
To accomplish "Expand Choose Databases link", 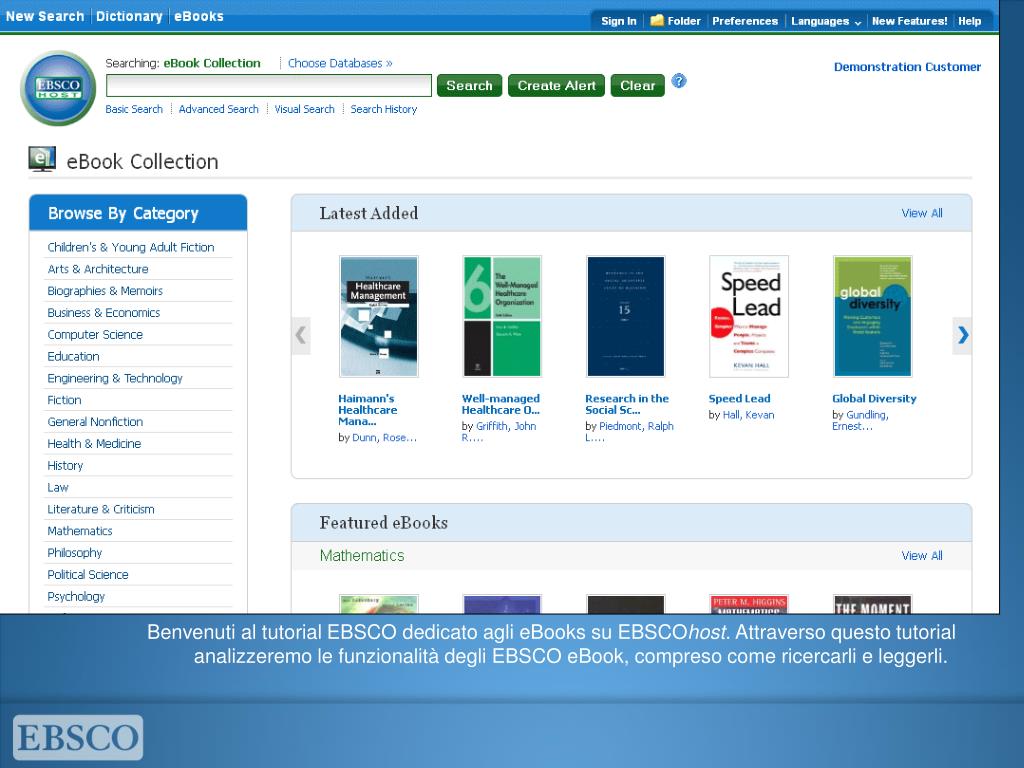I will pyautogui.click(x=340, y=63).
